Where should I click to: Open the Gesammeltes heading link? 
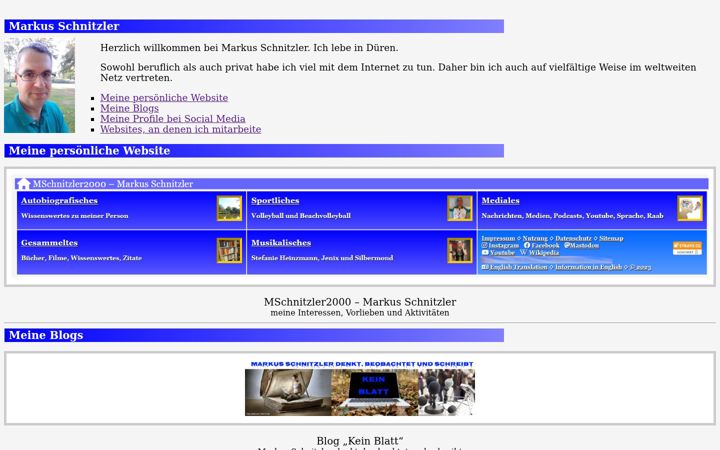[49, 243]
